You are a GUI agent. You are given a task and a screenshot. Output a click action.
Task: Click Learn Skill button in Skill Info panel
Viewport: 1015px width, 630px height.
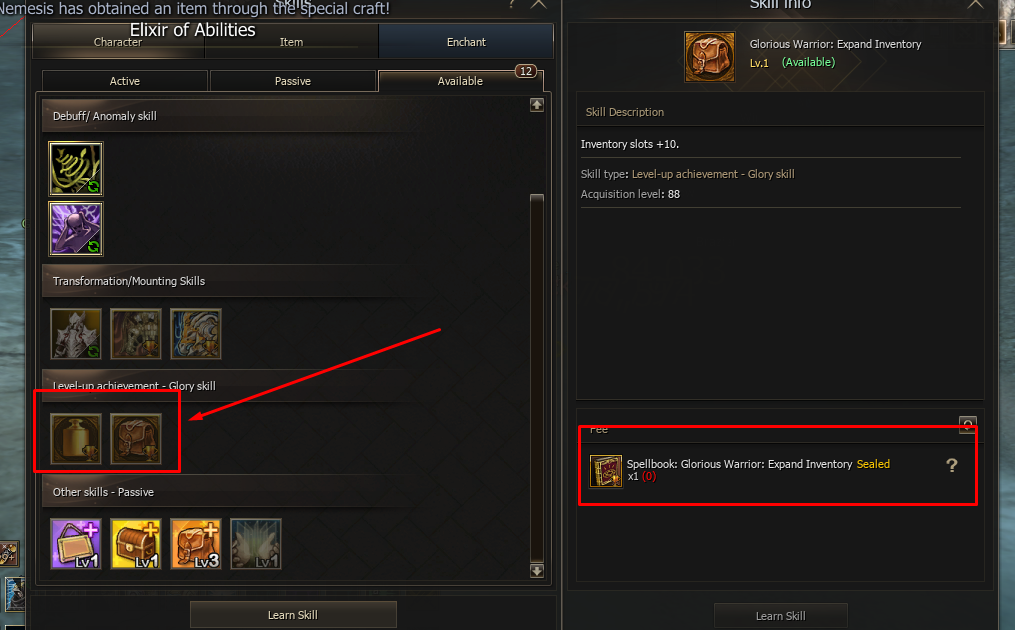click(x=781, y=616)
